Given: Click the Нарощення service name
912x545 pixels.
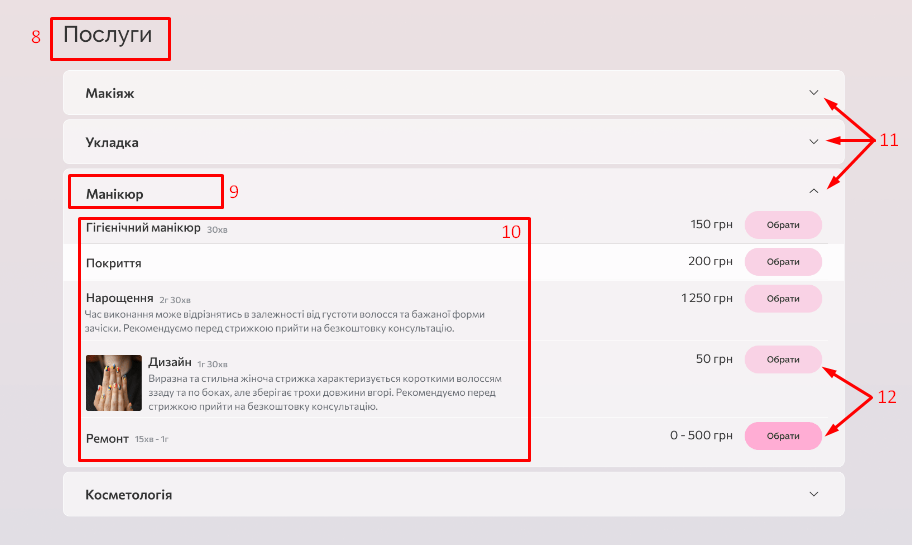Looking at the screenshot, I should pyautogui.click(x=119, y=298).
